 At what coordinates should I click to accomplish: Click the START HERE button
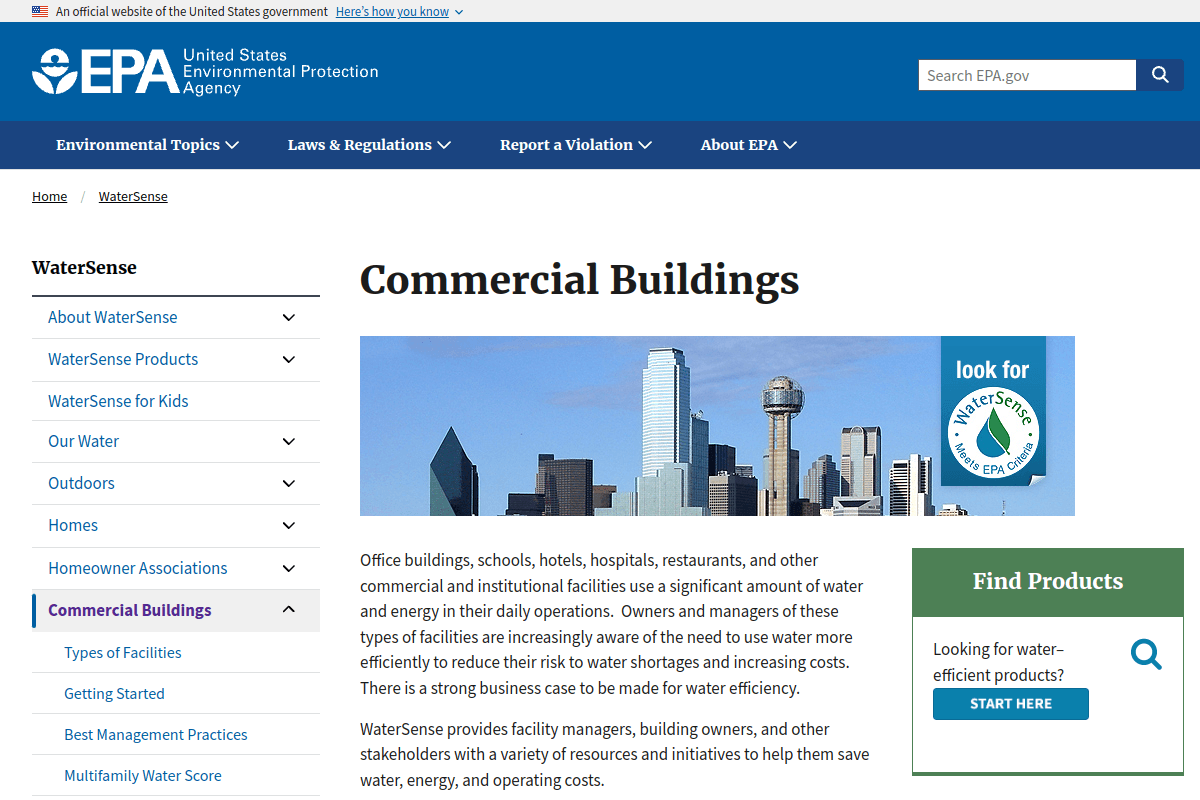pyautogui.click(x=1011, y=704)
